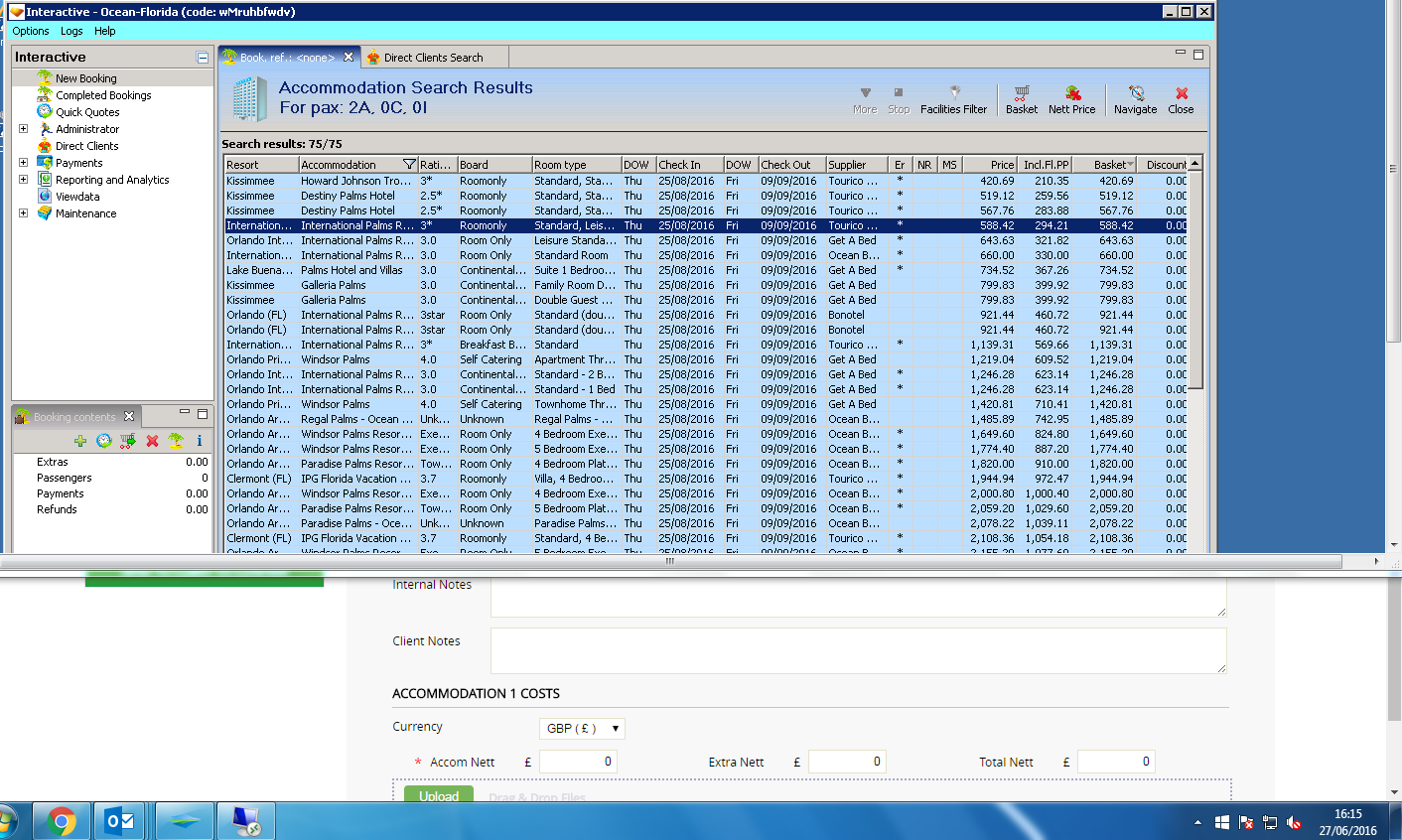Open the Options menu
The image size is (1402, 840).
(x=31, y=31)
